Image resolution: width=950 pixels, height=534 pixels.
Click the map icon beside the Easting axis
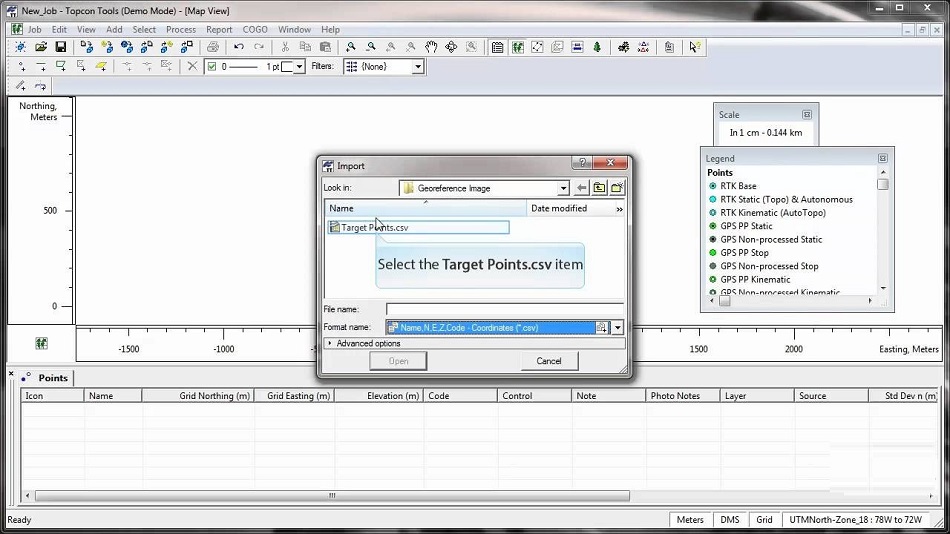41,344
